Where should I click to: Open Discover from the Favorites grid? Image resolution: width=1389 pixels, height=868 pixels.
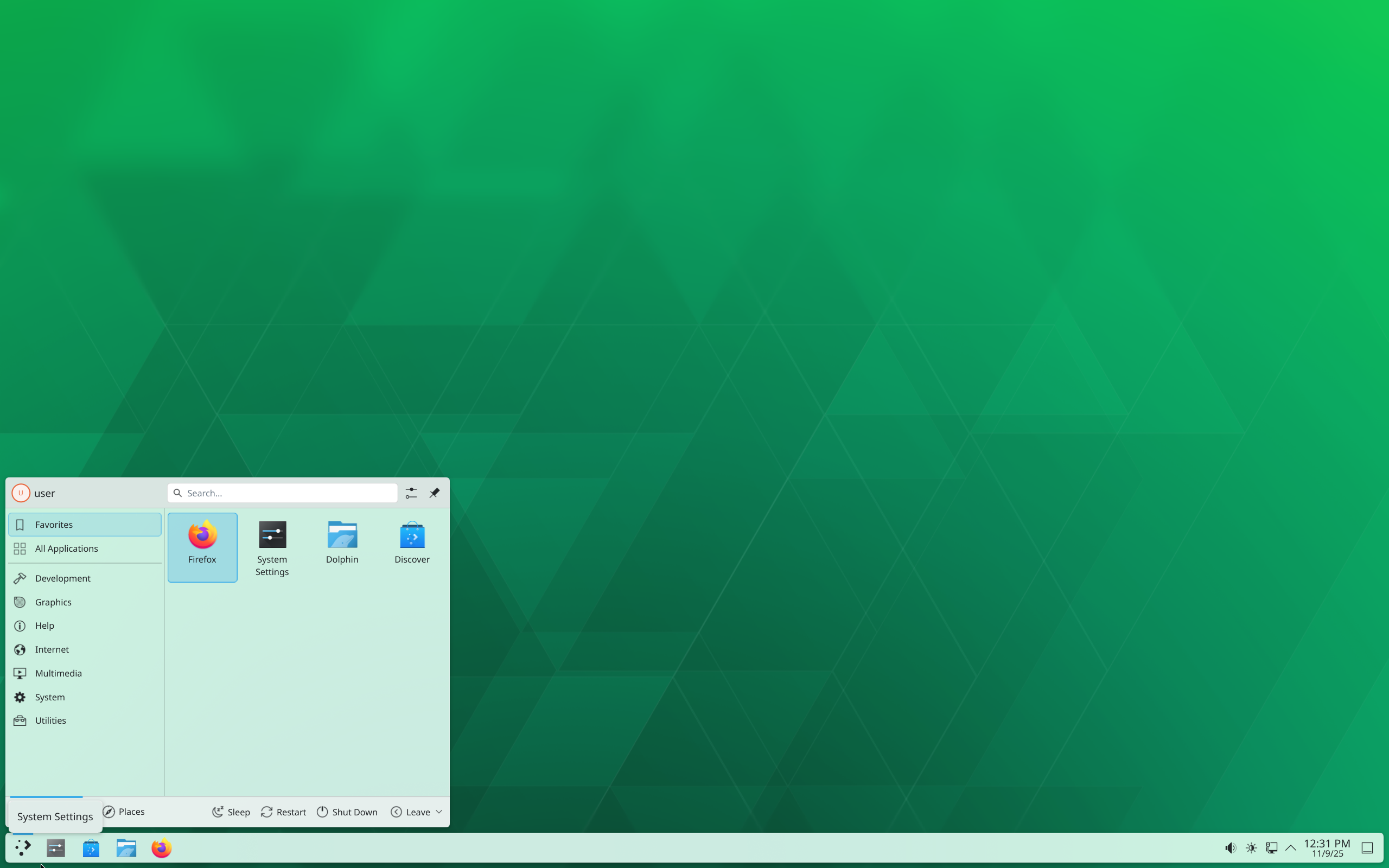[x=412, y=547]
